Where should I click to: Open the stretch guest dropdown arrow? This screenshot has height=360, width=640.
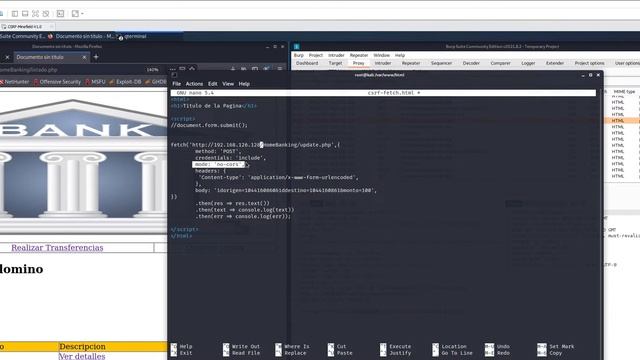(x=82, y=14)
